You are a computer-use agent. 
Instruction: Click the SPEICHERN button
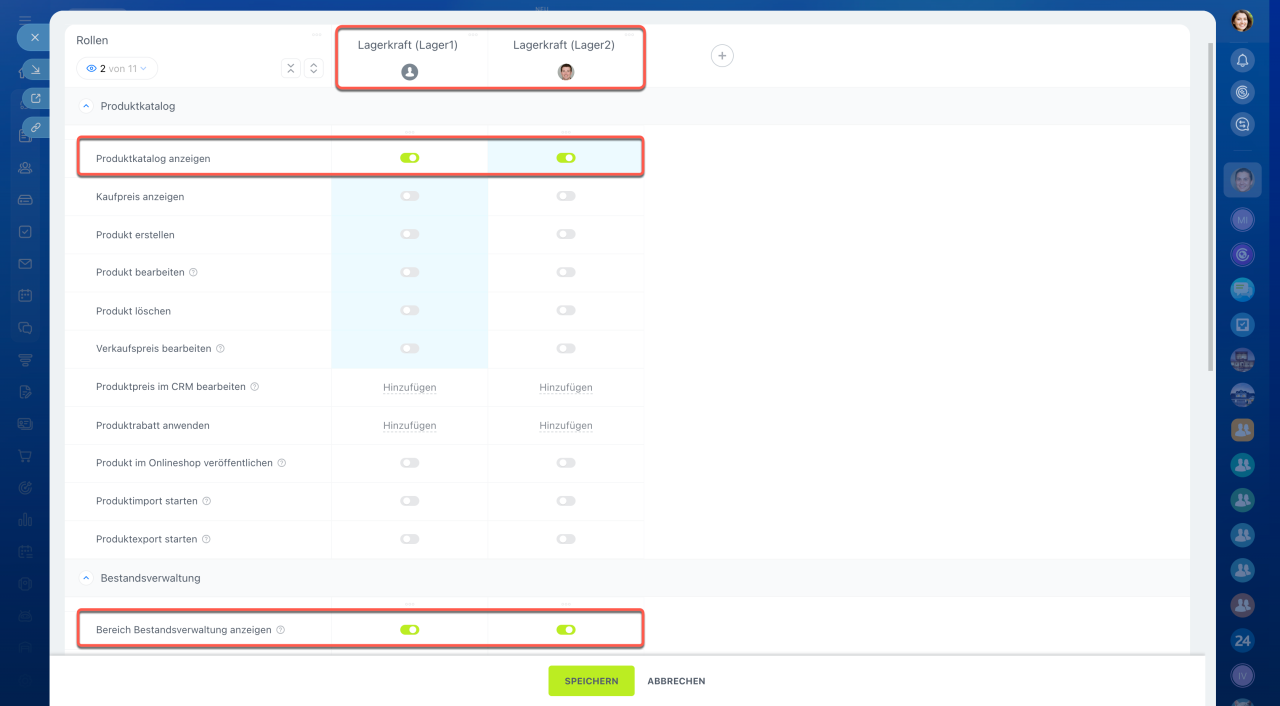pos(591,681)
